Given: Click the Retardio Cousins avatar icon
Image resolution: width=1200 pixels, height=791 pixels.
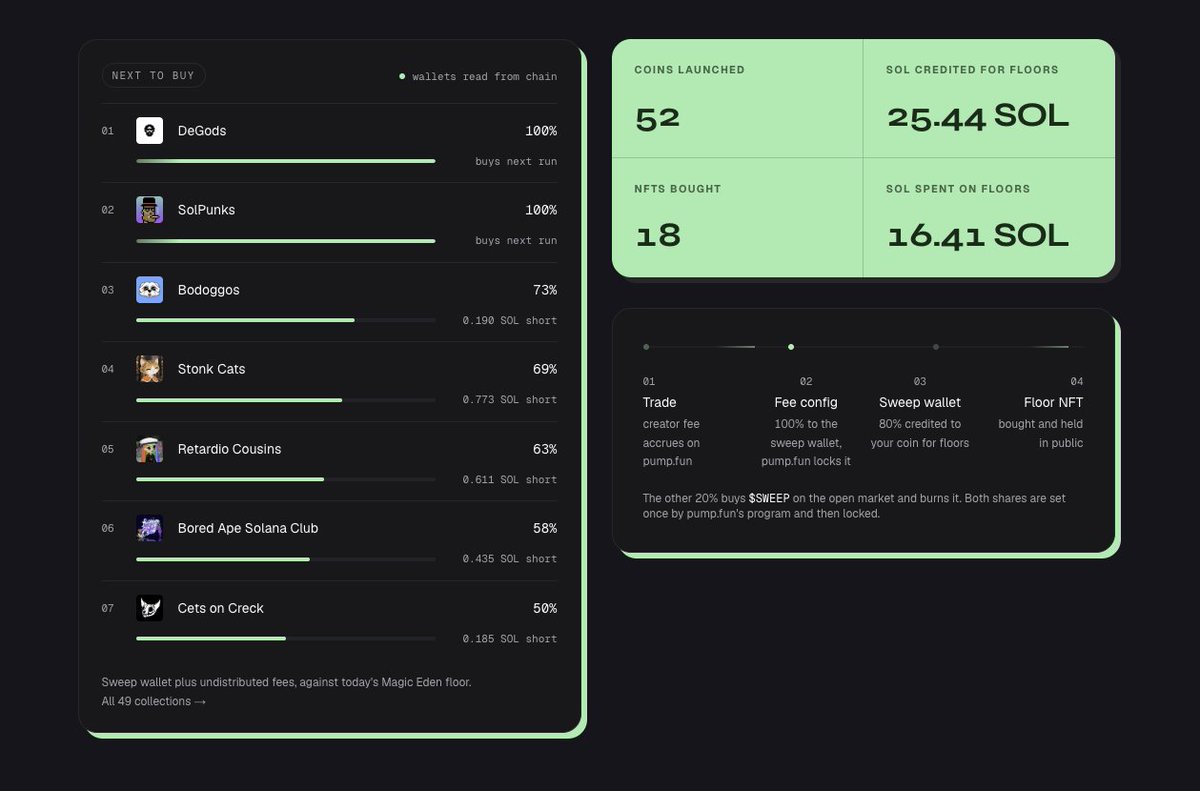Looking at the screenshot, I should click(x=149, y=449).
